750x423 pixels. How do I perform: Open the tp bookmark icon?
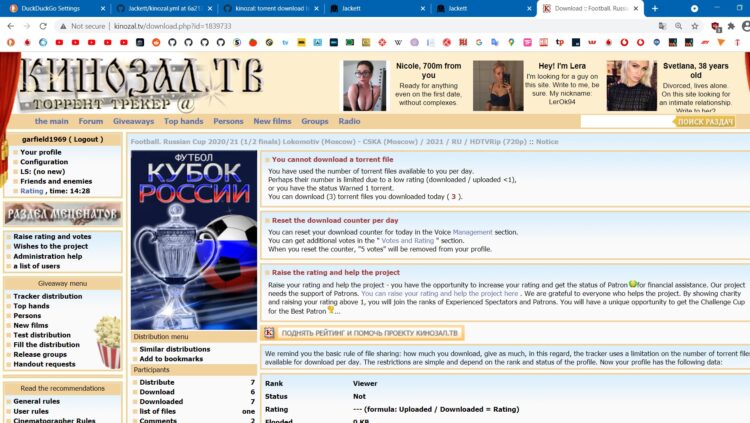point(560,43)
